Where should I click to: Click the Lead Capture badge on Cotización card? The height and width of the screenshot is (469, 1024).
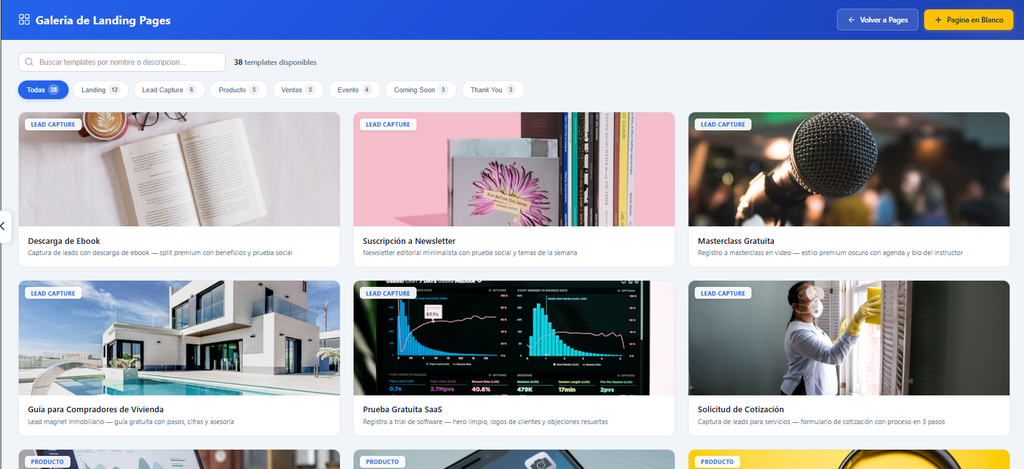pos(724,293)
